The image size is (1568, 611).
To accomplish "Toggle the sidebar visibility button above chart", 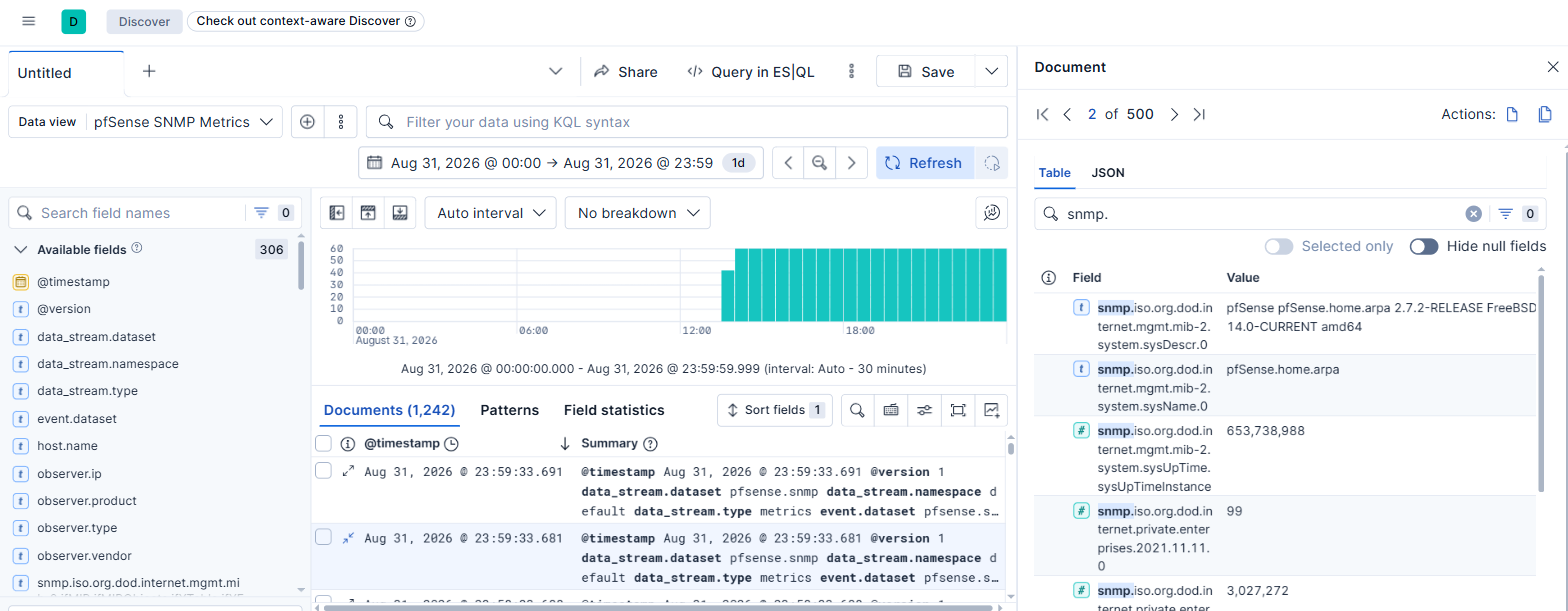I will tap(336, 212).
